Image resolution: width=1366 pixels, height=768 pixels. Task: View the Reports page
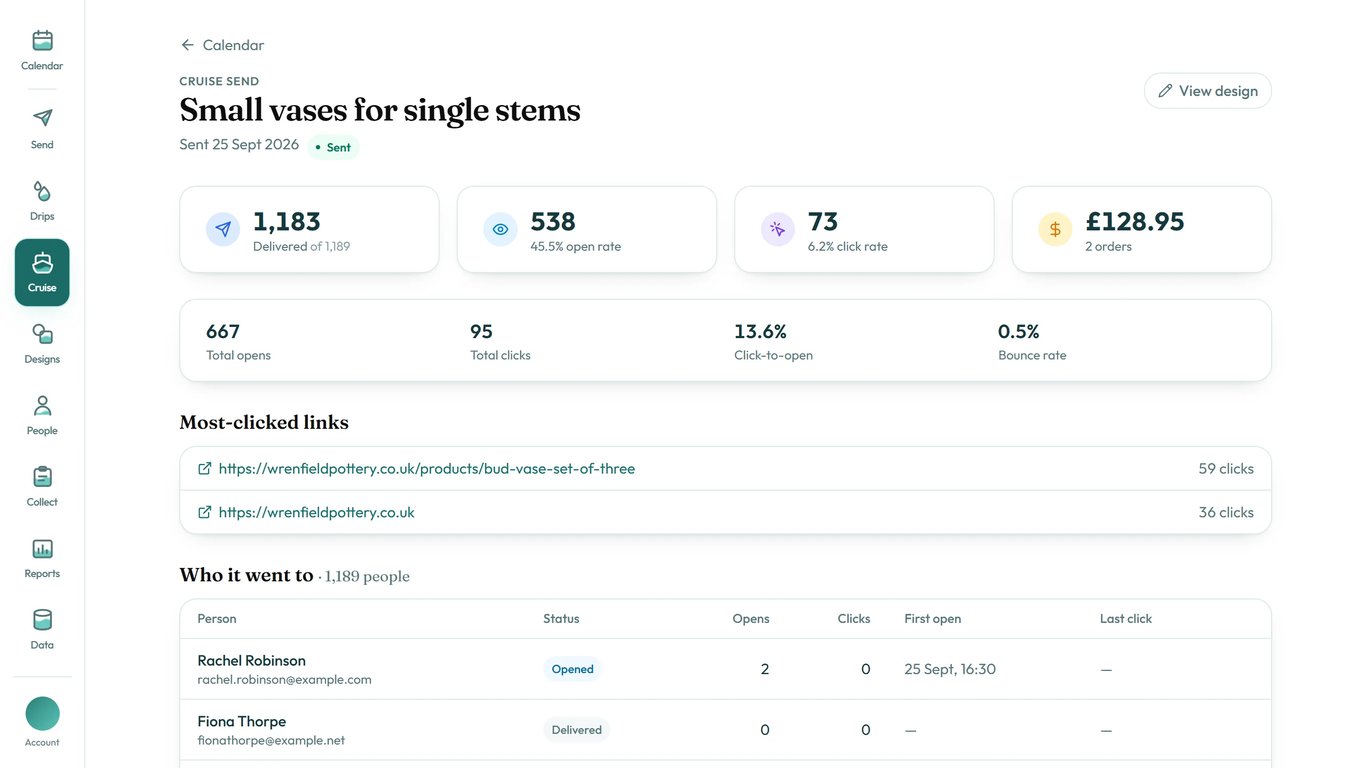click(x=42, y=558)
